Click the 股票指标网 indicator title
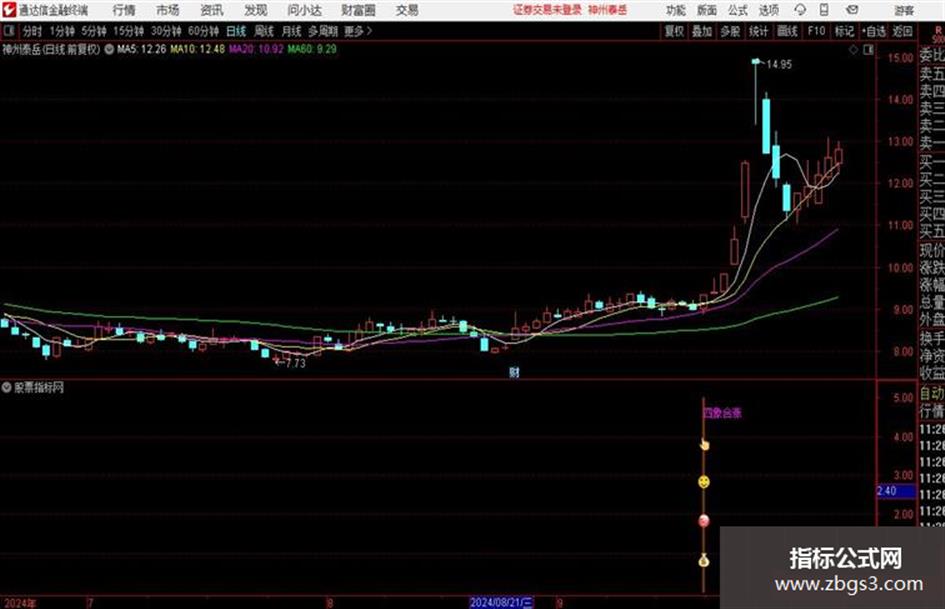This screenshot has width=945, height=609. (x=39, y=388)
